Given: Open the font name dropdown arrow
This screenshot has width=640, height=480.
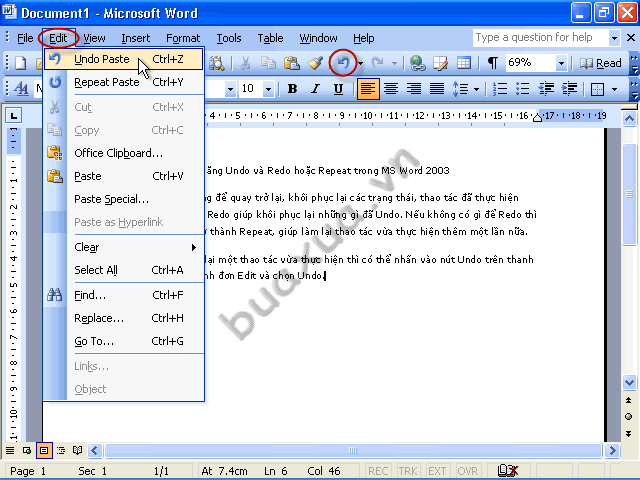Looking at the screenshot, I should 230,89.
